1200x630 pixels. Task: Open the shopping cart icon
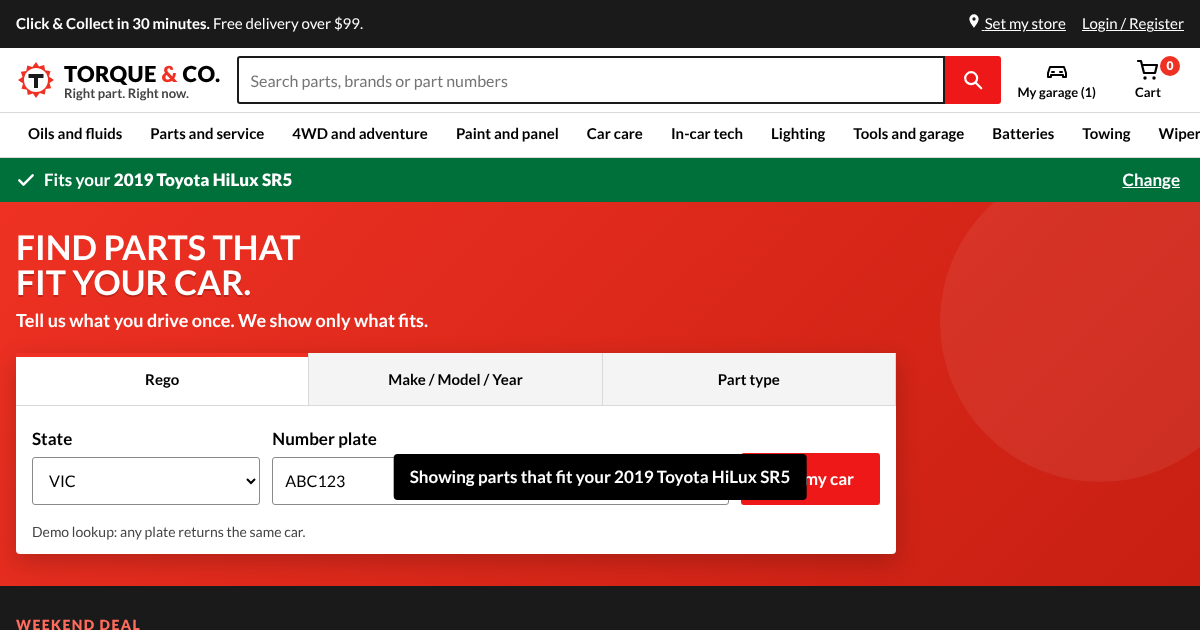tap(1147, 70)
